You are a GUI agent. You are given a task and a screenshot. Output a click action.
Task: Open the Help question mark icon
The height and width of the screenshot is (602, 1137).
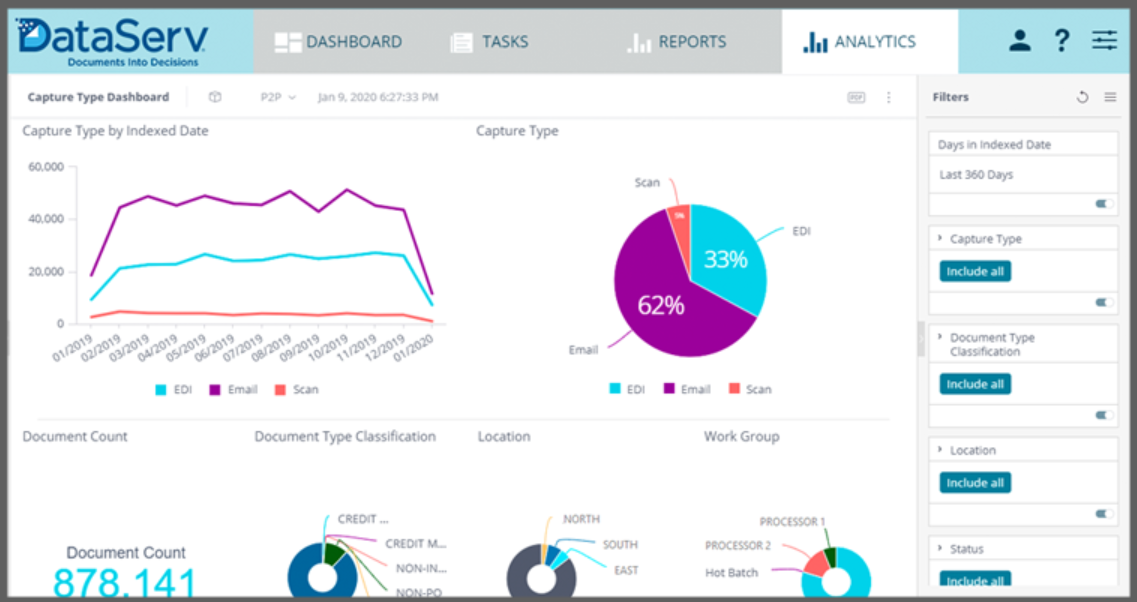click(x=1061, y=40)
